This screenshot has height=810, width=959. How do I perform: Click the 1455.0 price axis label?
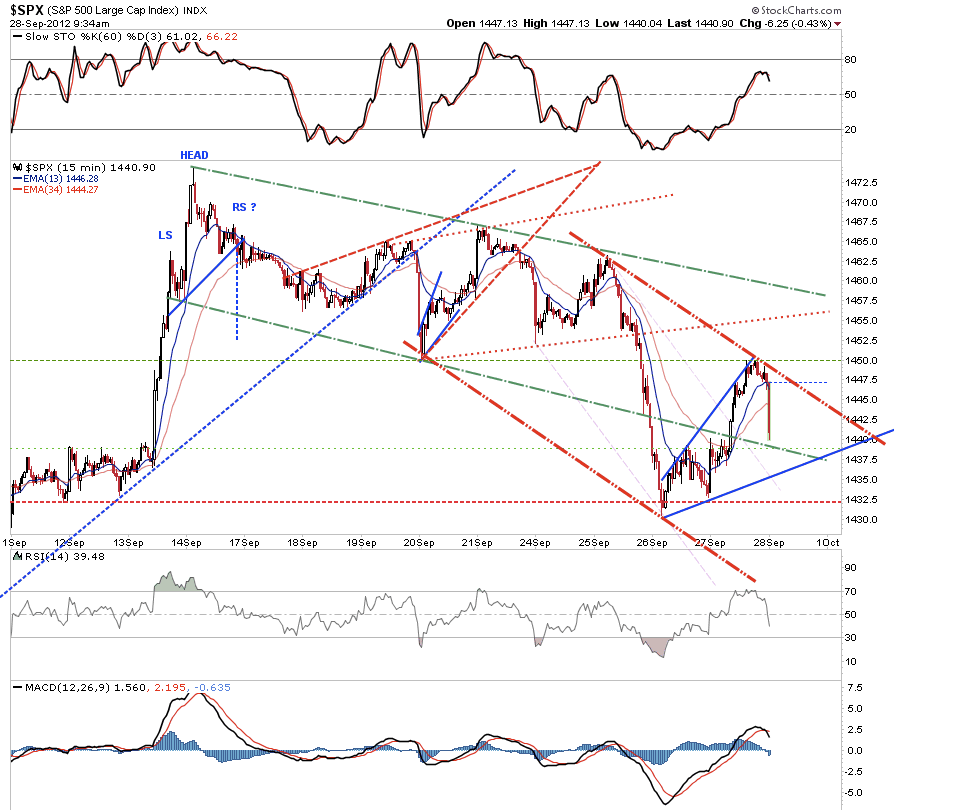(x=861, y=321)
